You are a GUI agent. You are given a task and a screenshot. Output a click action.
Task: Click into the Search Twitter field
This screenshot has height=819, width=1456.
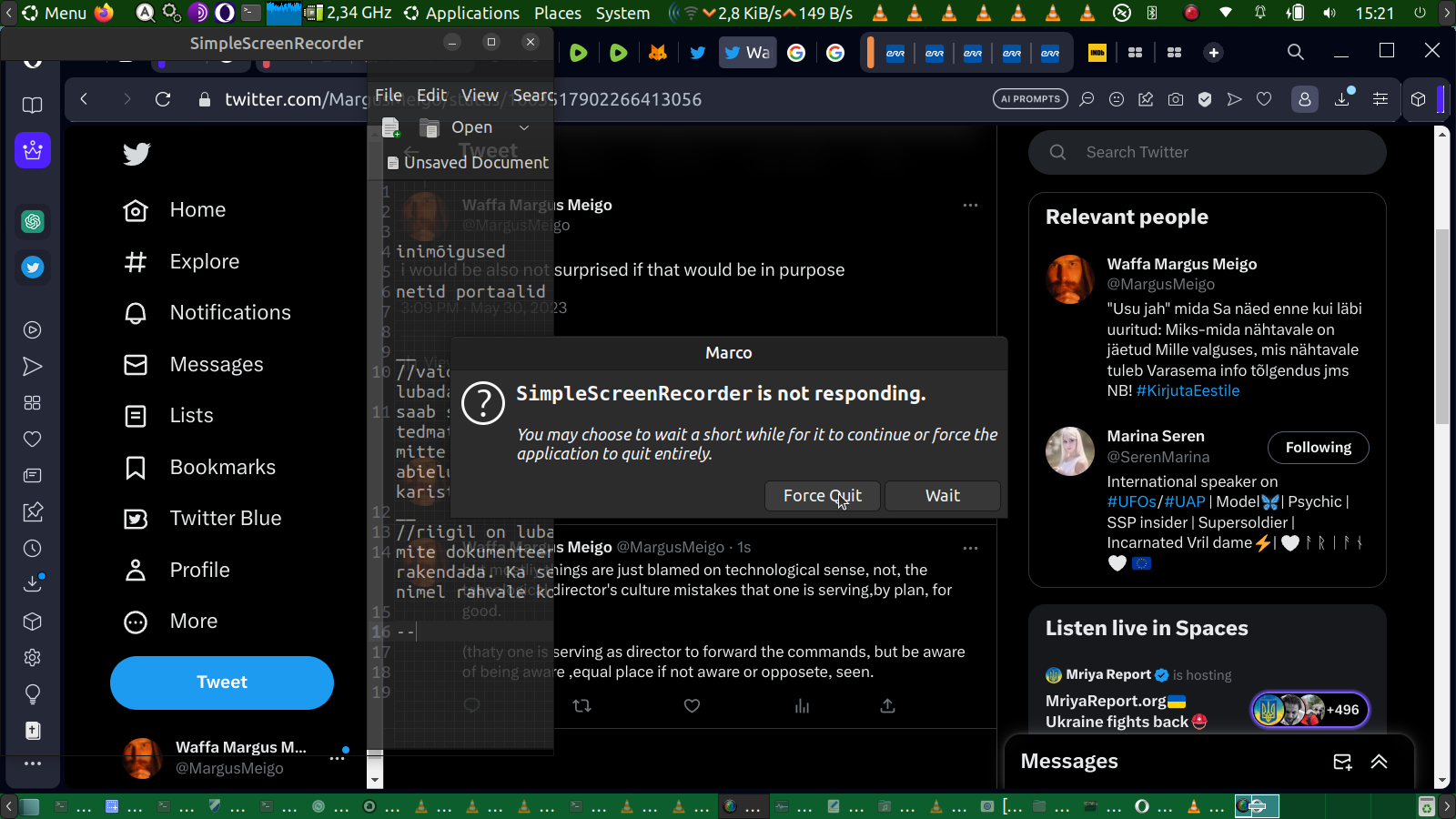point(1208,152)
